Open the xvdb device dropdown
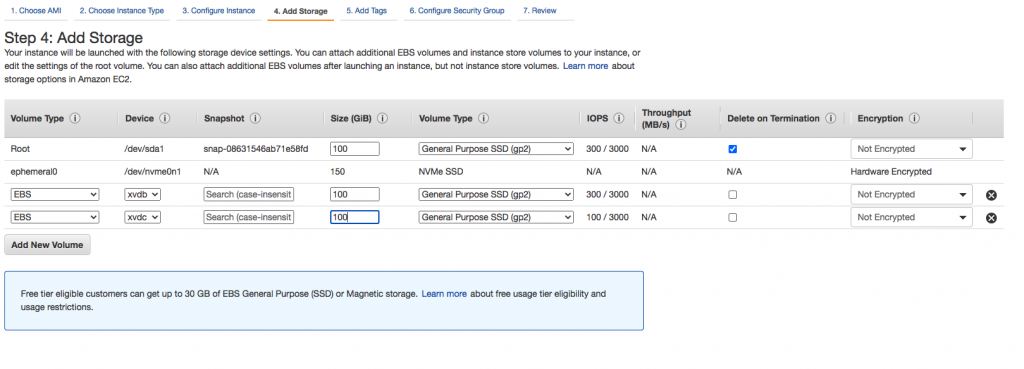The height and width of the screenshot is (369, 1024). (x=142, y=195)
